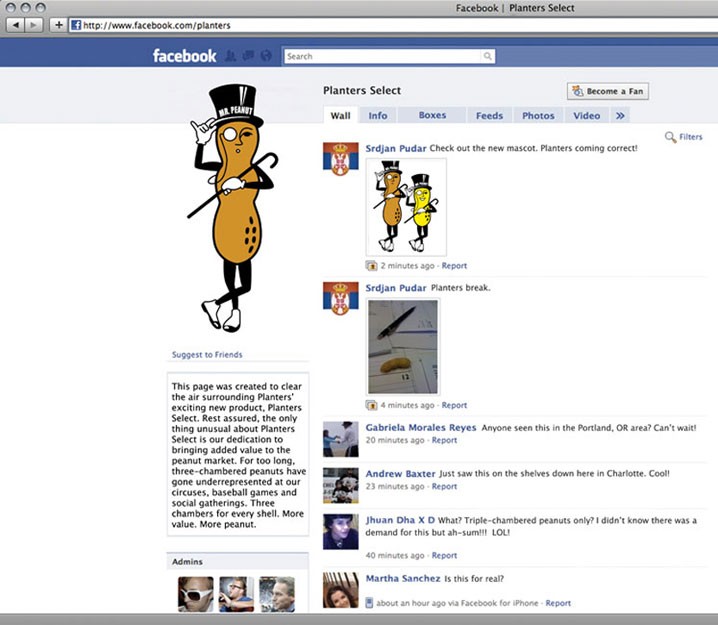Click the Suggest to Friends link

pyautogui.click(x=207, y=354)
